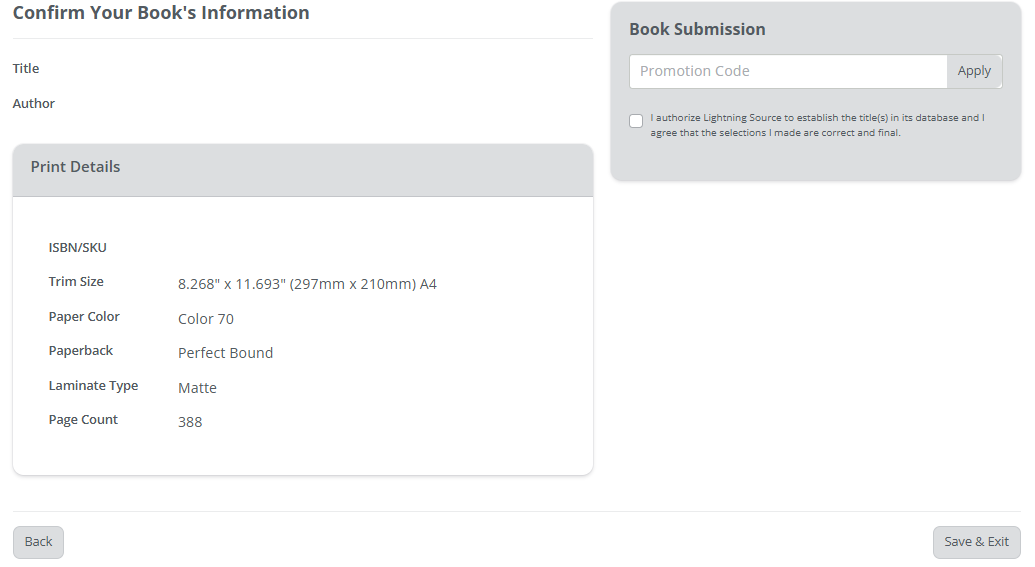This screenshot has width=1035, height=567.
Task: Click the Perfect Bound value
Action: tap(225, 353)
